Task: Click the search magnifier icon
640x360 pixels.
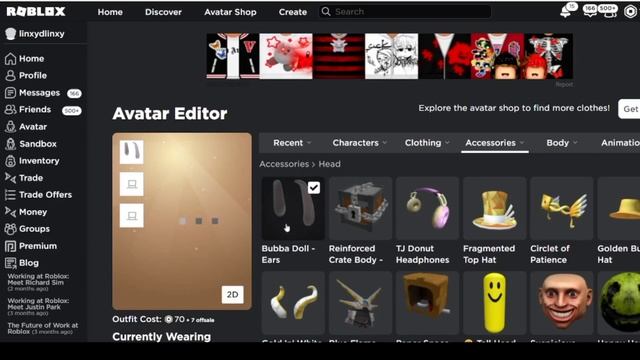Action: 326,11
